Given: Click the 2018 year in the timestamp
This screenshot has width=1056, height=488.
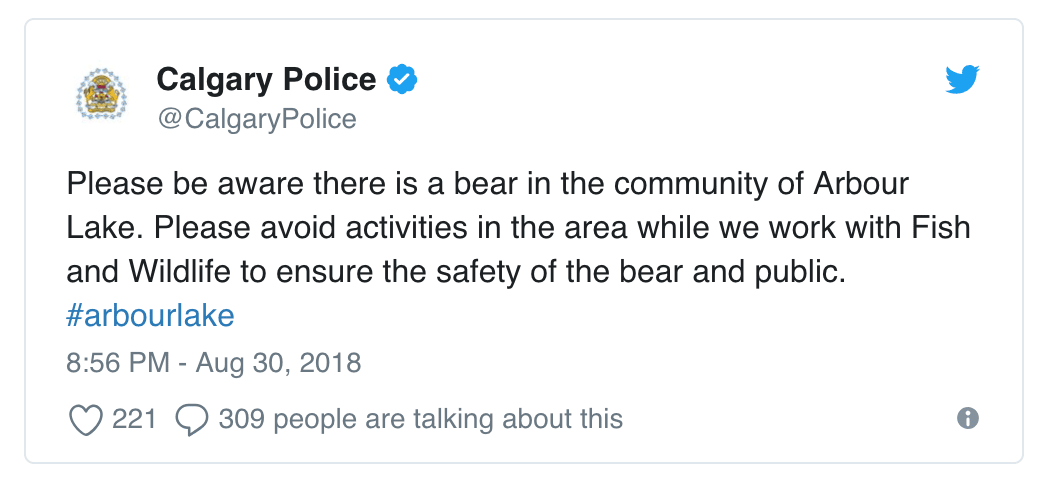Looking at the screenshot, I should (330, 363).
